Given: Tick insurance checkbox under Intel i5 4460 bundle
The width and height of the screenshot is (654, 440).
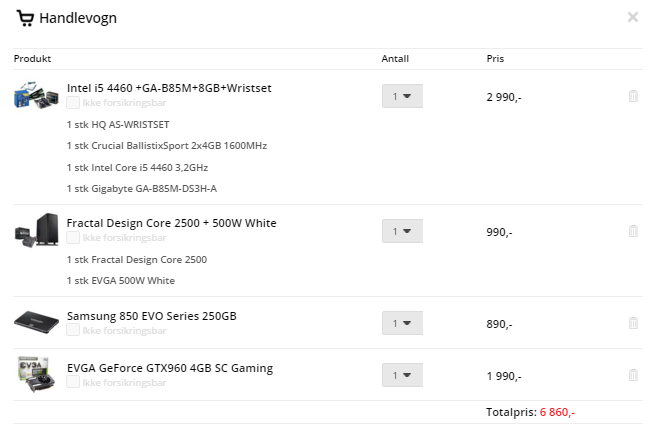Looking at the screenshot, I should pos(73,103).
